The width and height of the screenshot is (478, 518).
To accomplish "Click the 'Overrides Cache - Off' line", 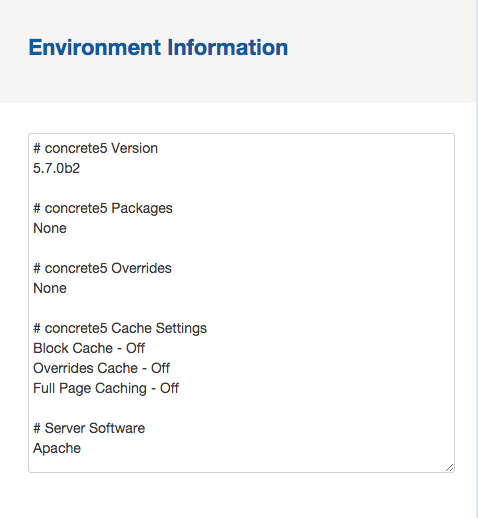I will click(x=101, y=368).
